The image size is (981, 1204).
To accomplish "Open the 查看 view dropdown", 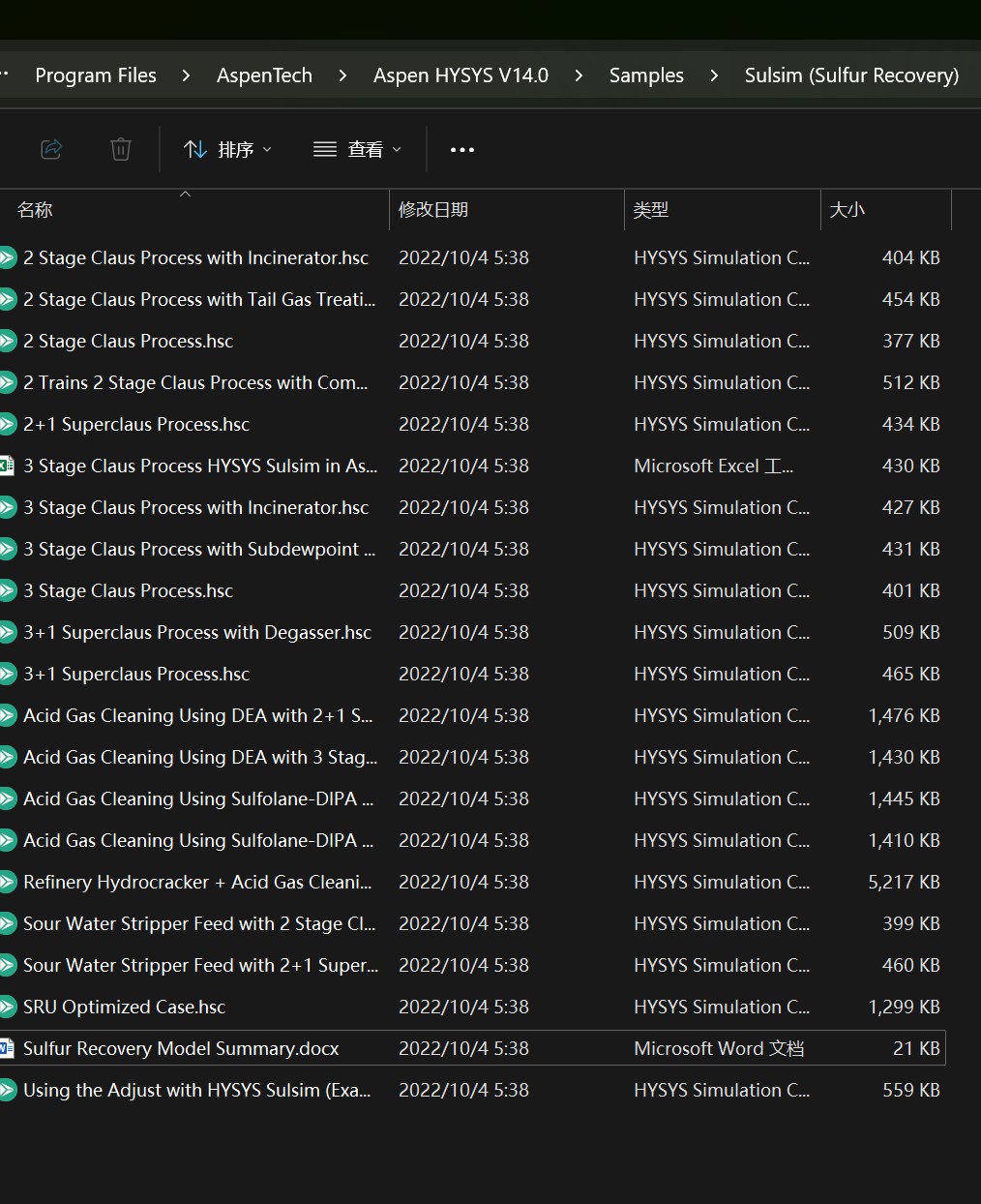I will click(356, 149).
